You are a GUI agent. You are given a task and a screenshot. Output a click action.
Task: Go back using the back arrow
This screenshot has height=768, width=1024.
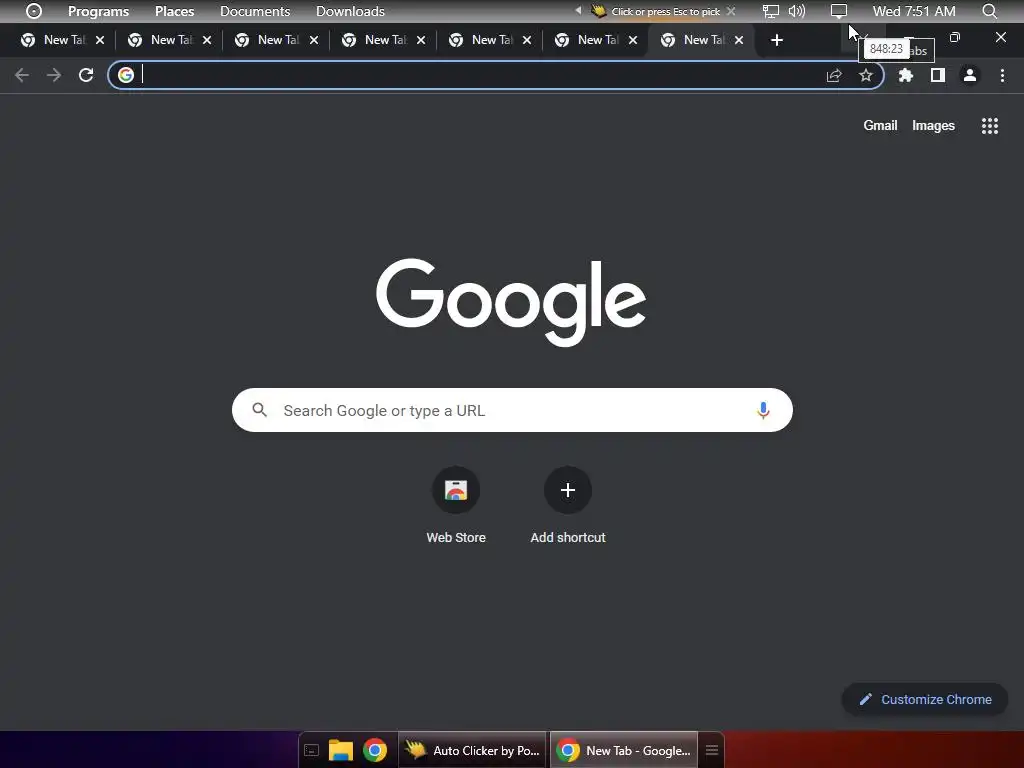22,75
